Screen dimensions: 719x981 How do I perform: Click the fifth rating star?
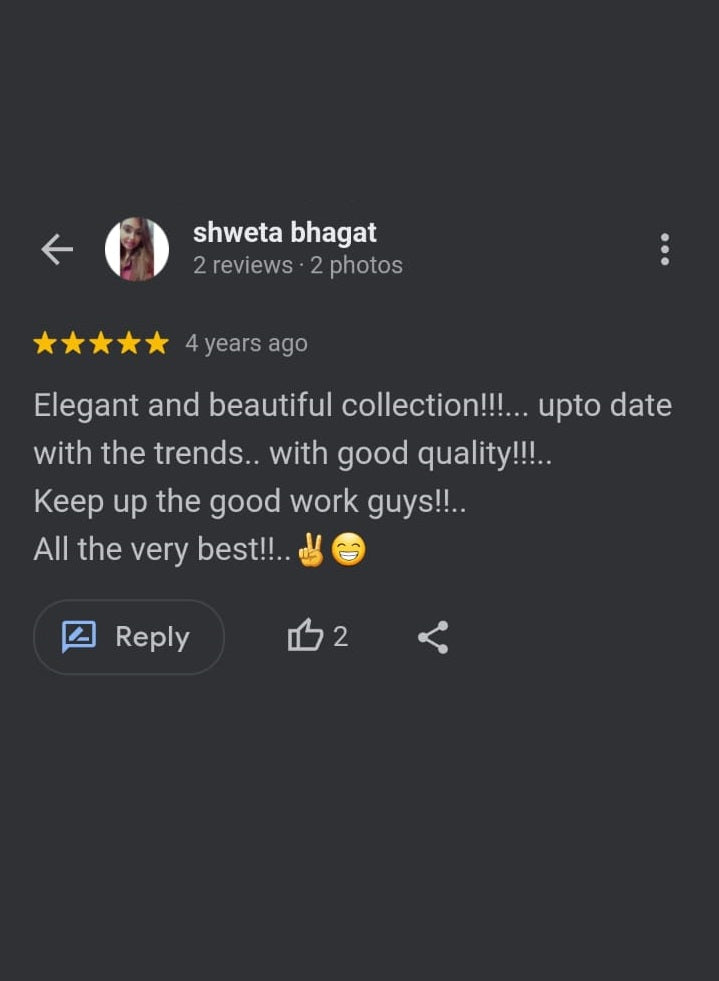pos(157,343)
